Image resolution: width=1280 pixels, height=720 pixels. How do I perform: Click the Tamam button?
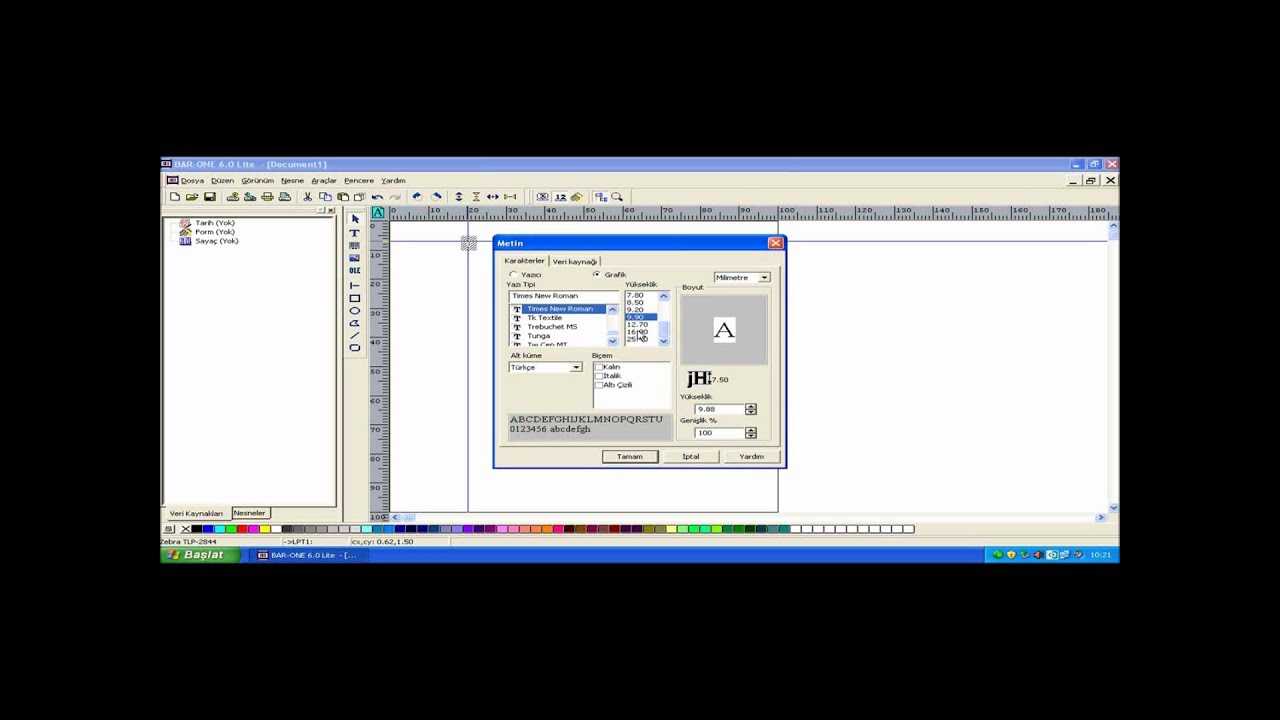point(629,456)
